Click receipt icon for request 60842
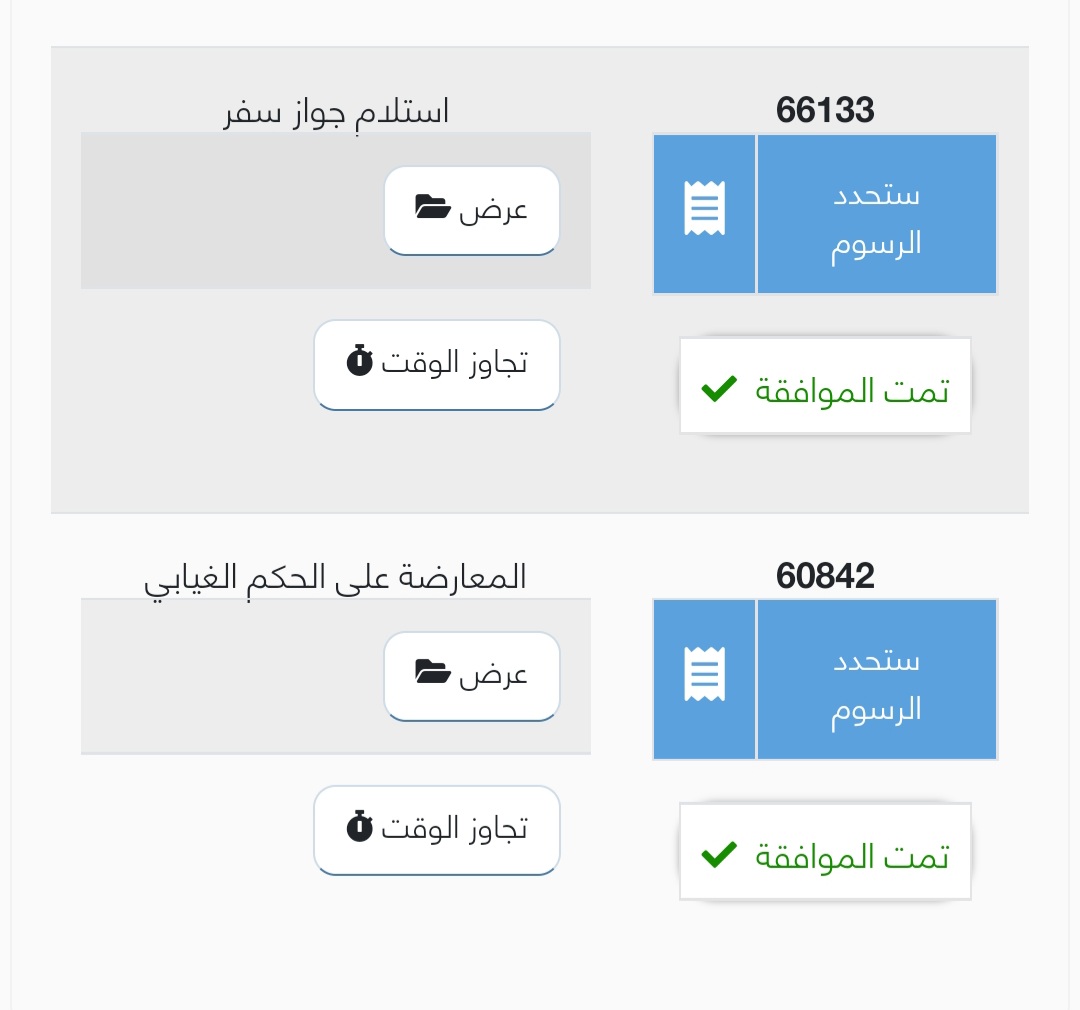The height and width of the screenshot is (1010, 1080). point(704,674)
